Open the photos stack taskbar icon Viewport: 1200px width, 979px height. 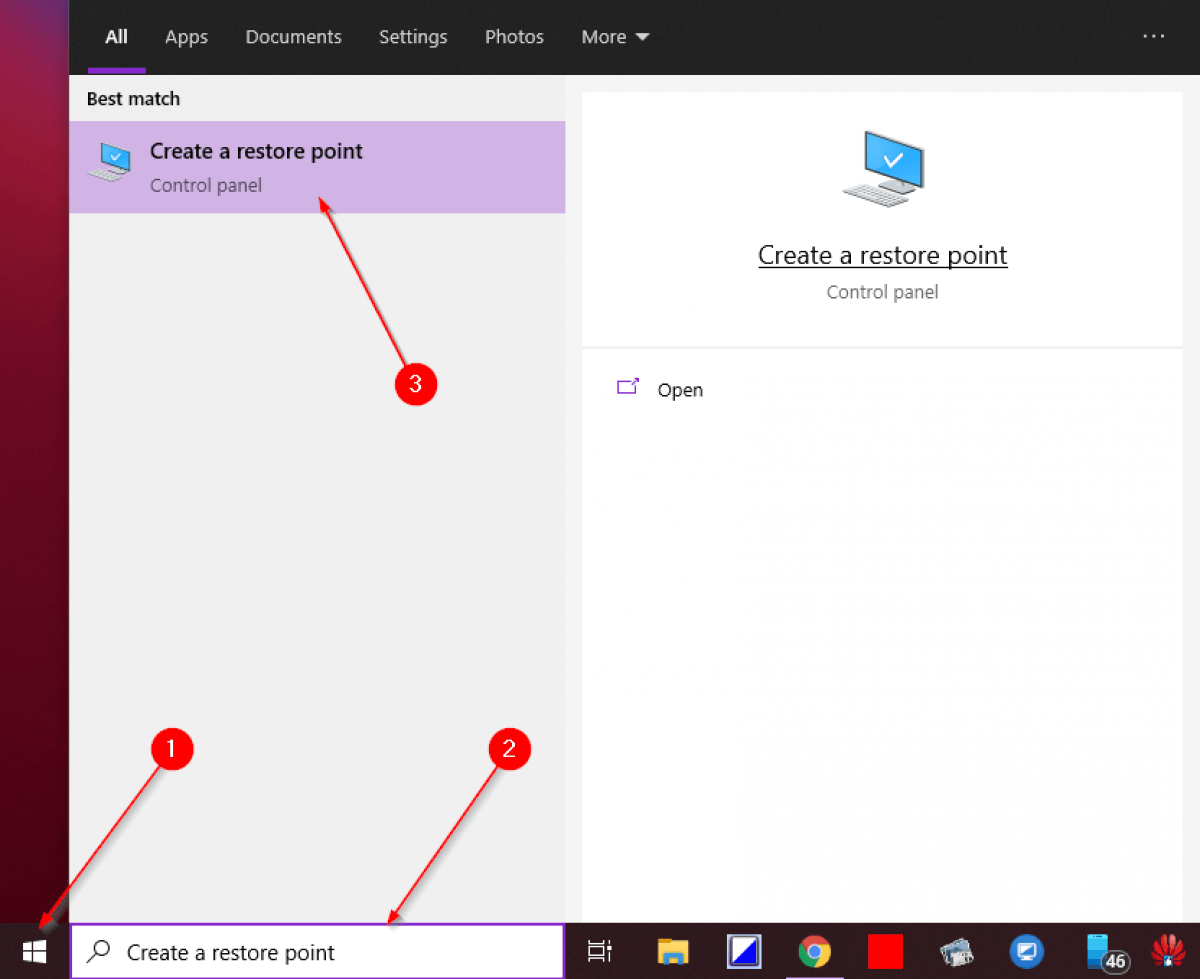point(957,952)
